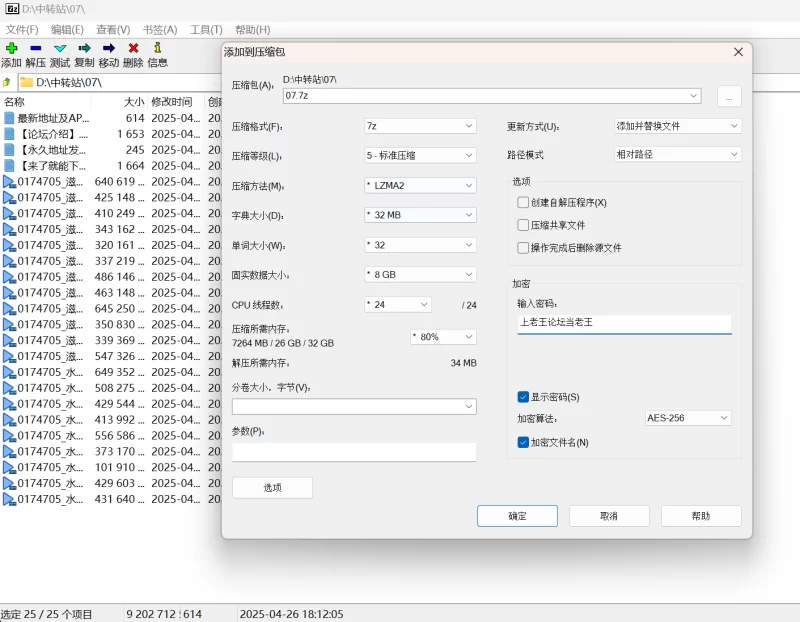Click the up-folder icon beside address bar
Screen dimensions: 800x622
click(8, 82)
